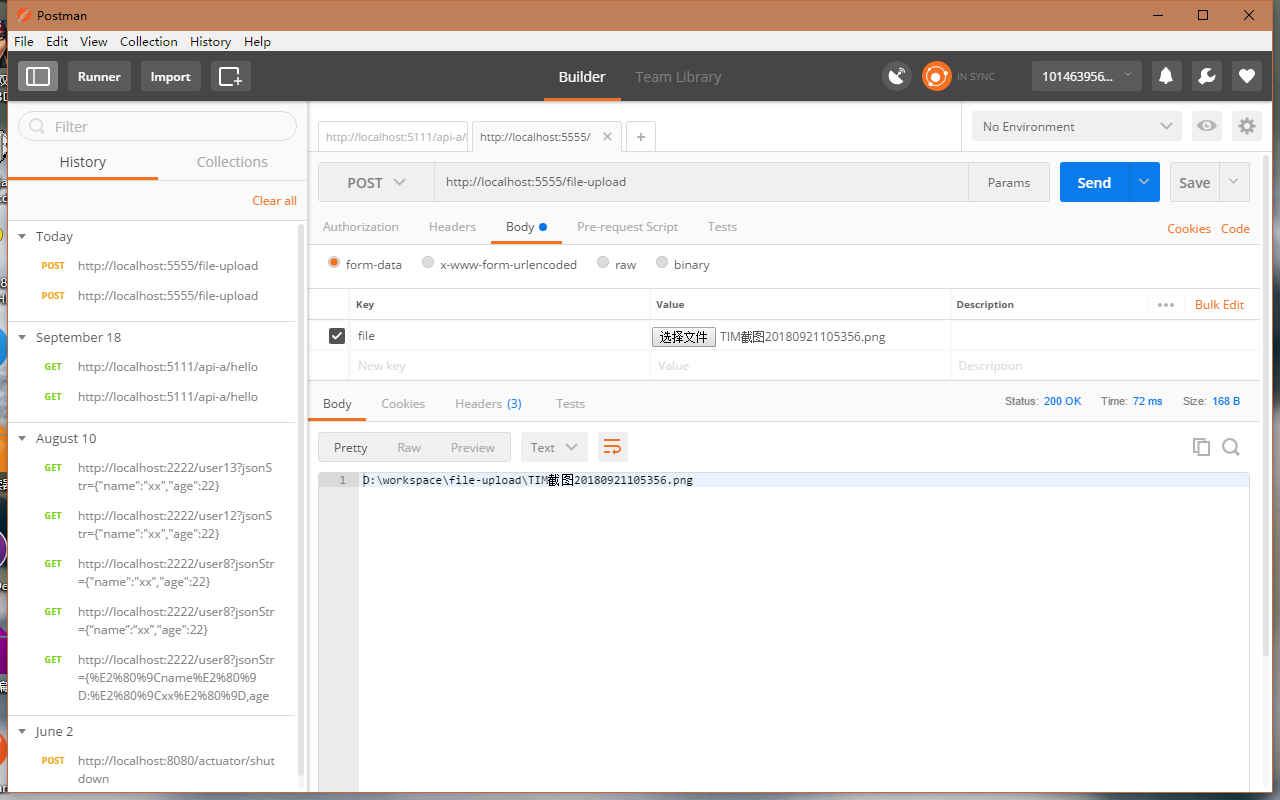Uncheck the file key row checkbox
This screenshot has height=800, width=1280.
(337, 336)
